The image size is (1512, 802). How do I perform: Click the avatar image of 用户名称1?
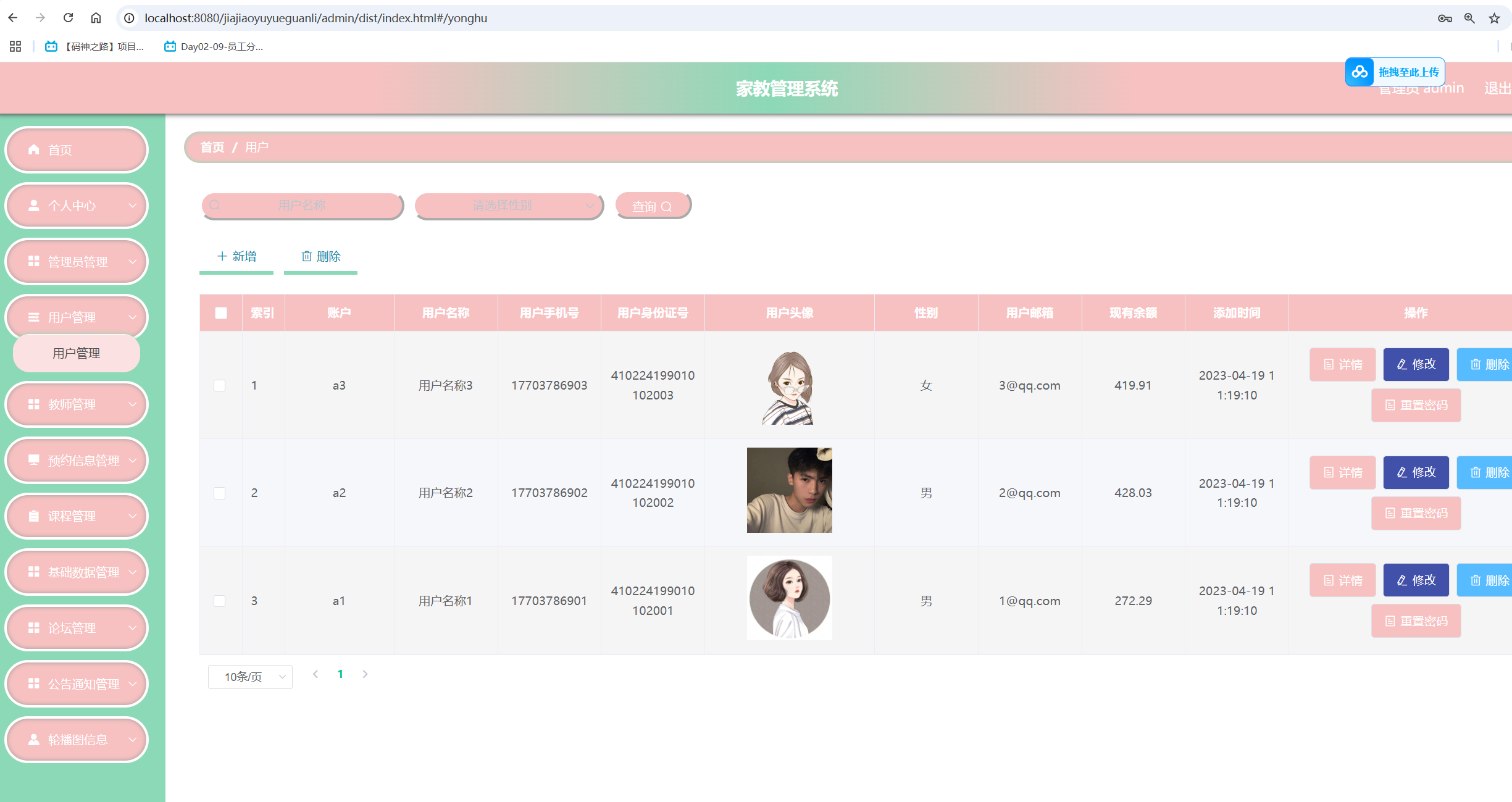click(789, 598)
